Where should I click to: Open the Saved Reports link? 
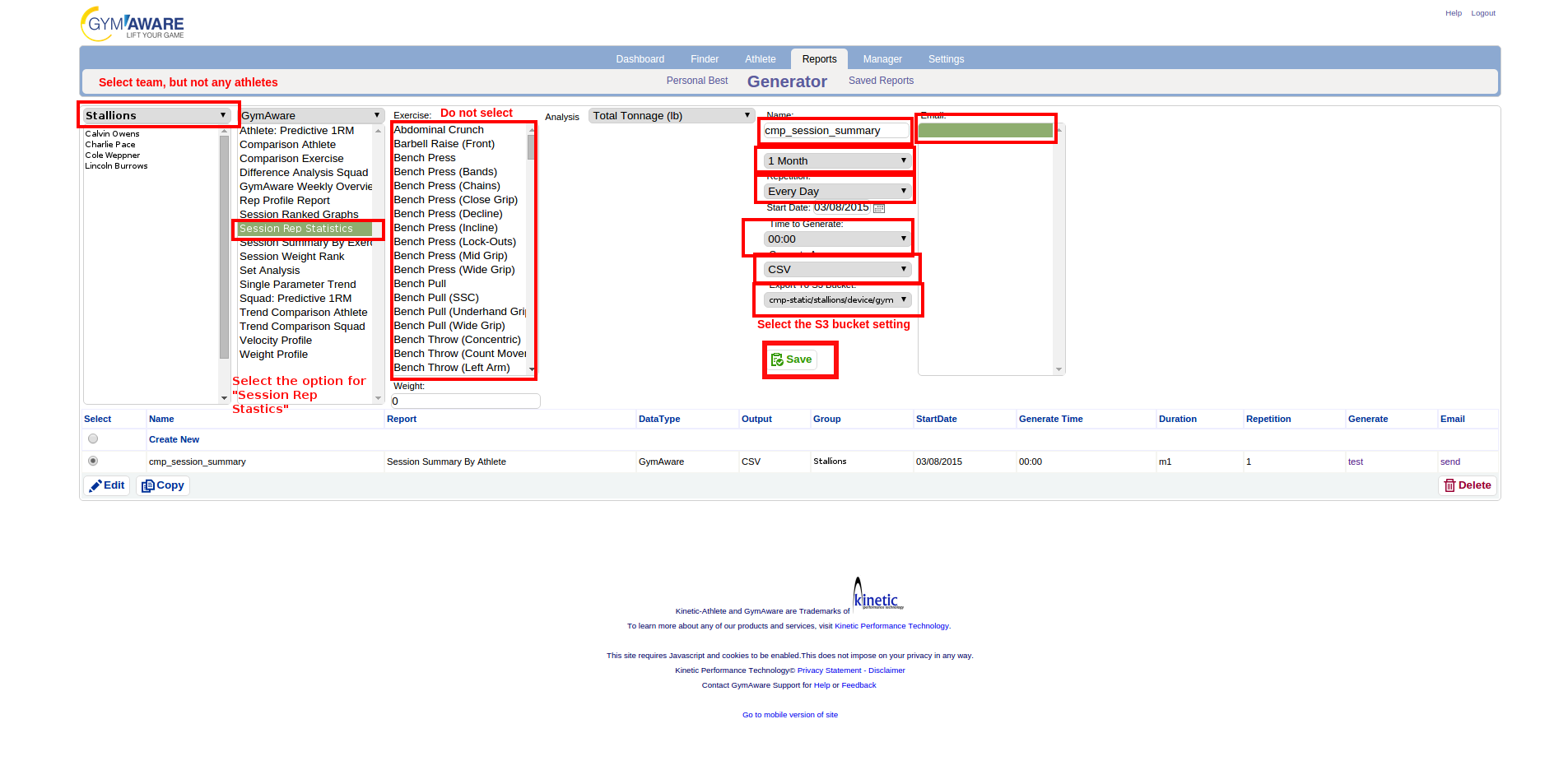click(881, 81)
